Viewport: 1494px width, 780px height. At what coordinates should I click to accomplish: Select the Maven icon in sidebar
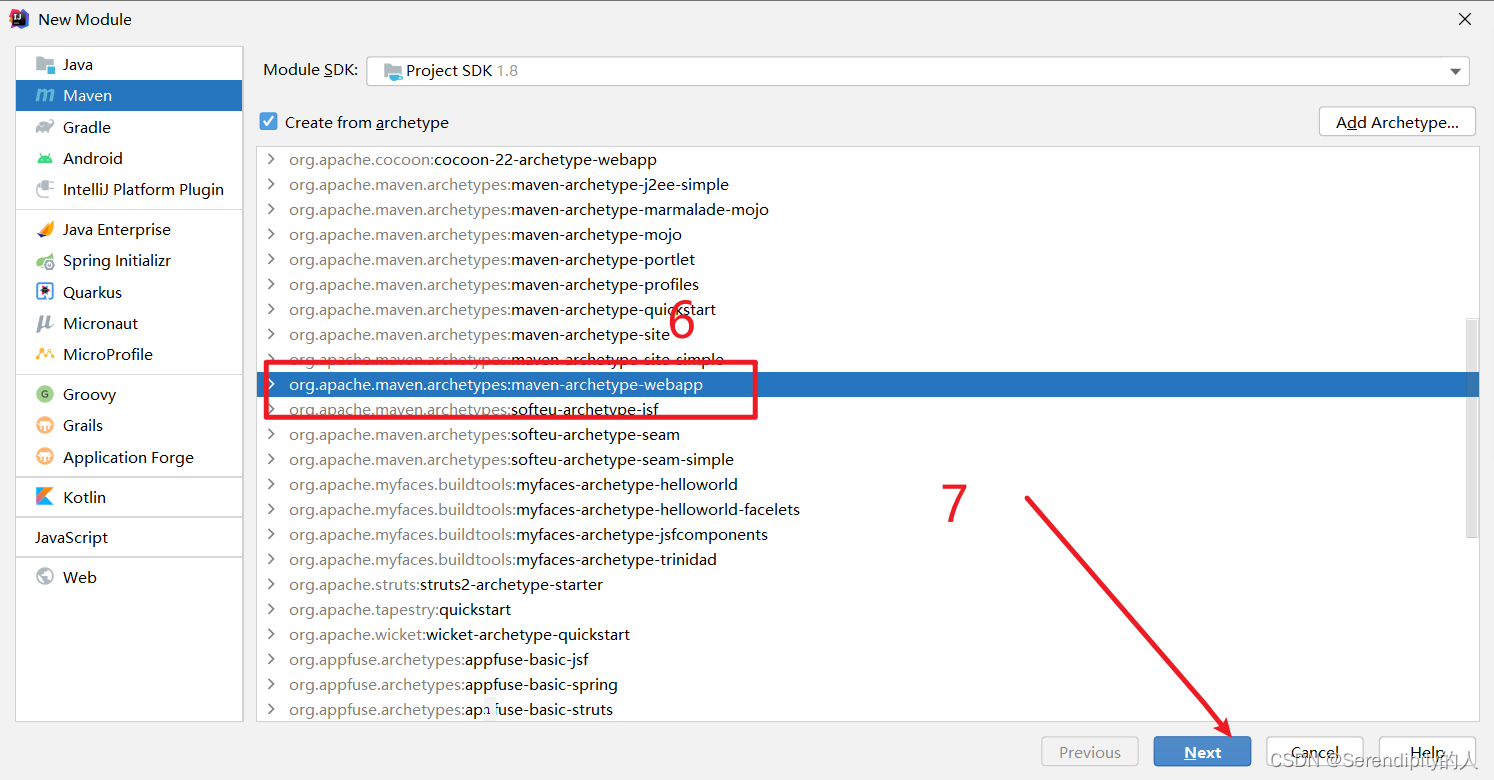[x=45, y=95]
